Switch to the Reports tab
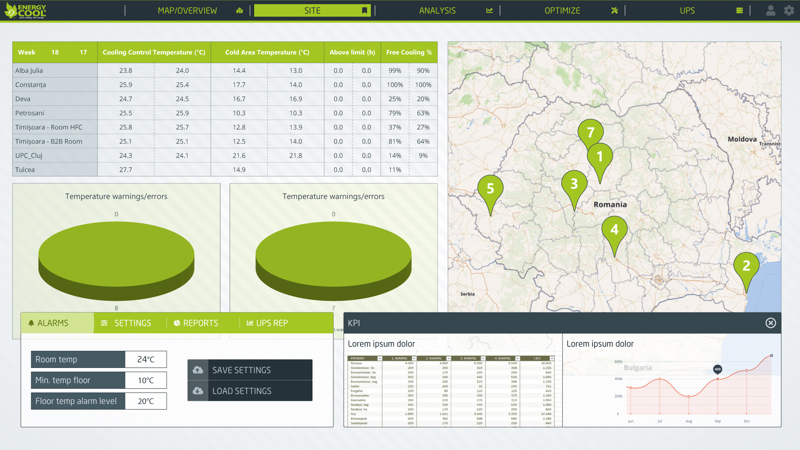 pyautogui.click(x=196, y=323)
